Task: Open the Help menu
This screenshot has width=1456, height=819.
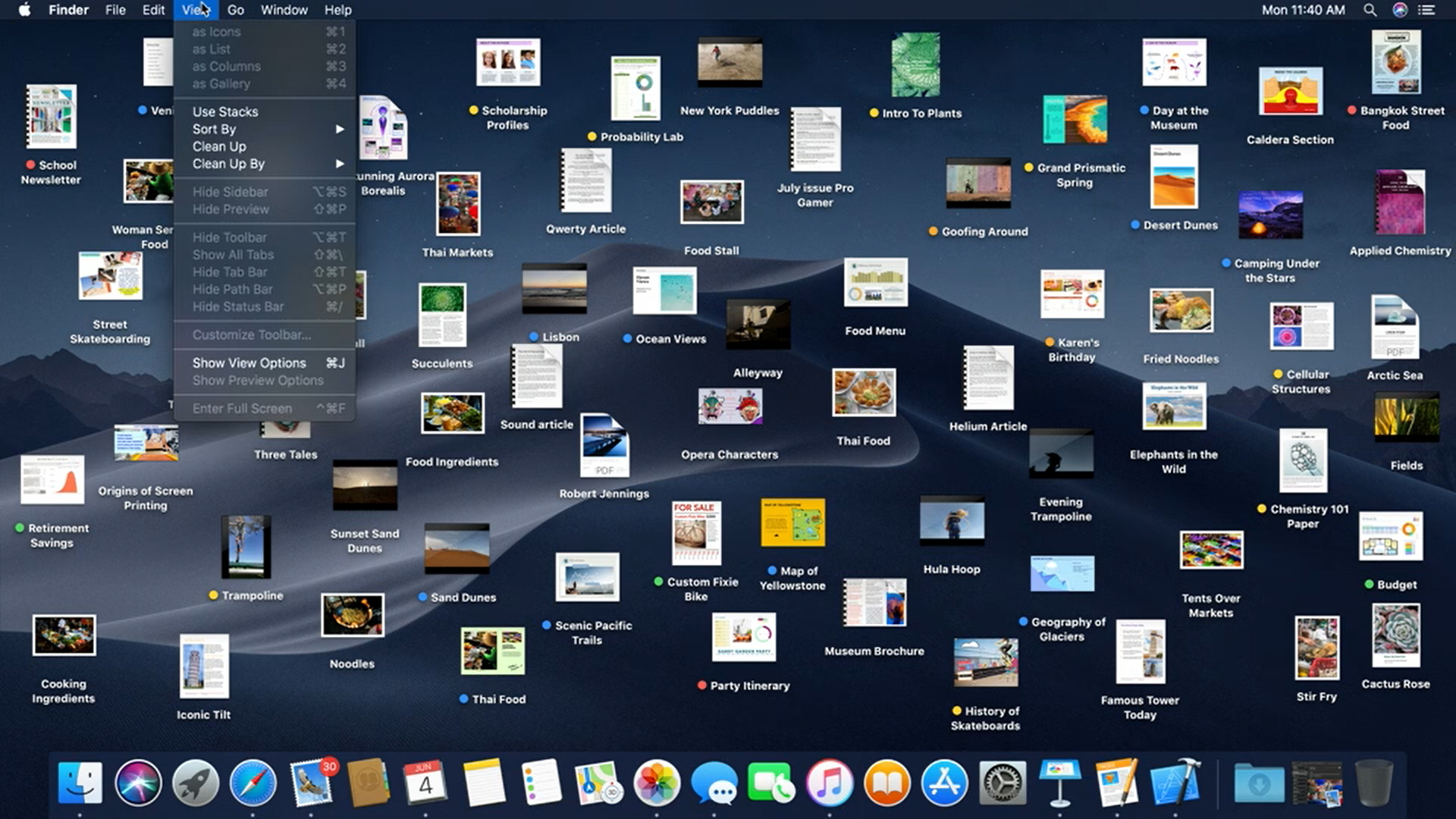Action: [337, 10]
